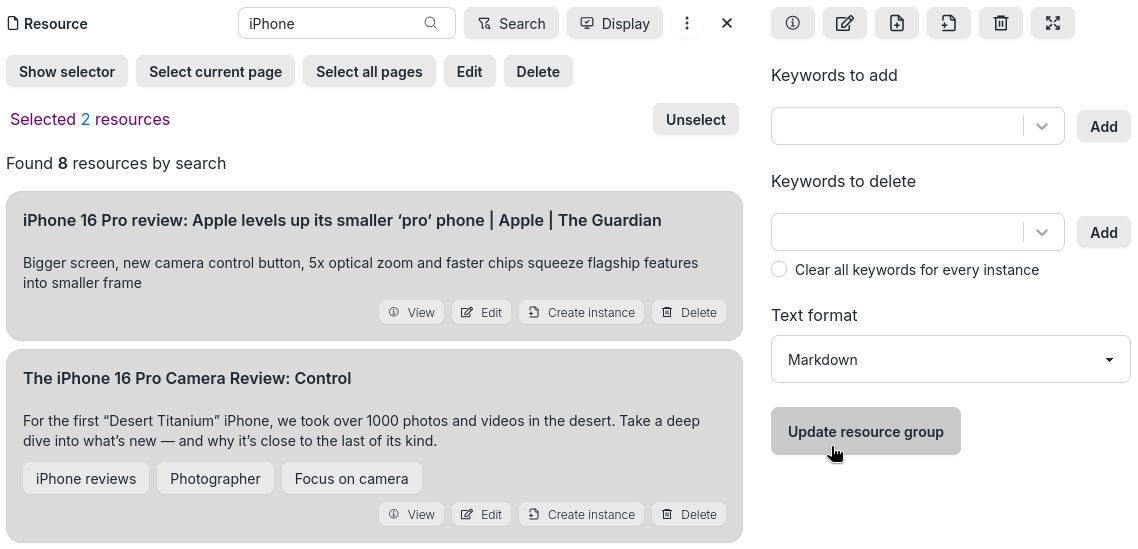1138x549 pixels.
Task: Click the trash icon in the right toolbar
Action: click(x=1001, y=23)
